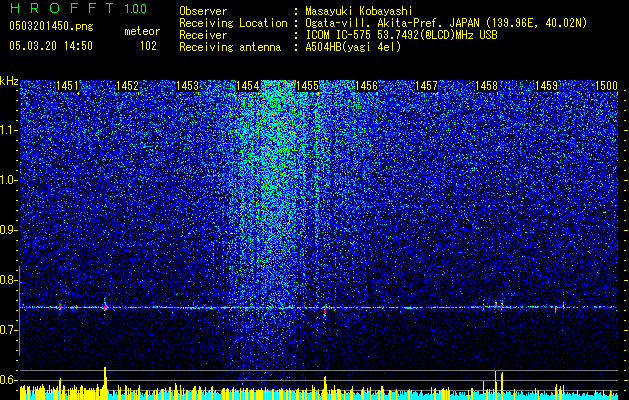629x400 pixels.
Task: Click the date stamp 05.03.20 14:50
Action: coord(51,45)
